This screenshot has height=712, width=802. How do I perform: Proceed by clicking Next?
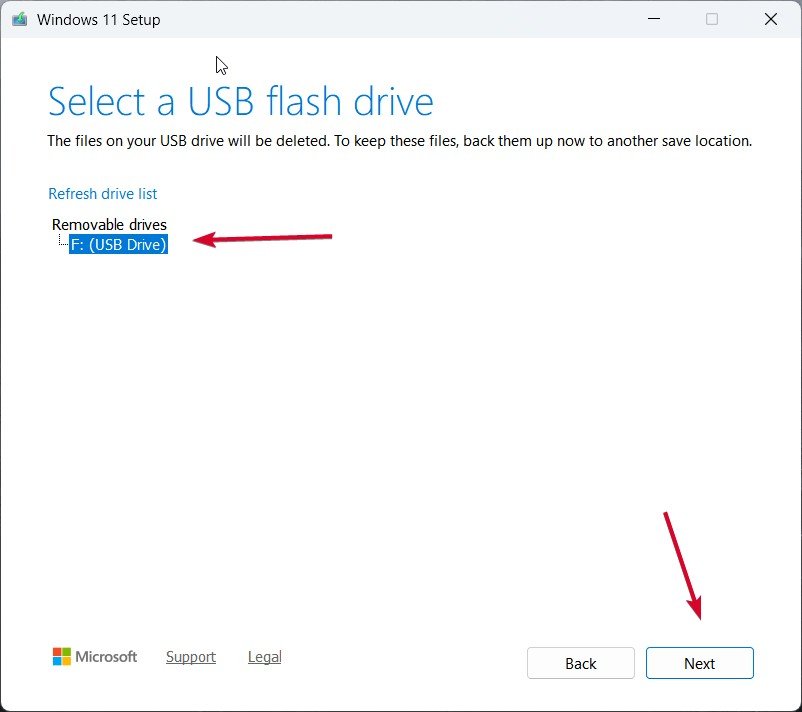(699, 662)
